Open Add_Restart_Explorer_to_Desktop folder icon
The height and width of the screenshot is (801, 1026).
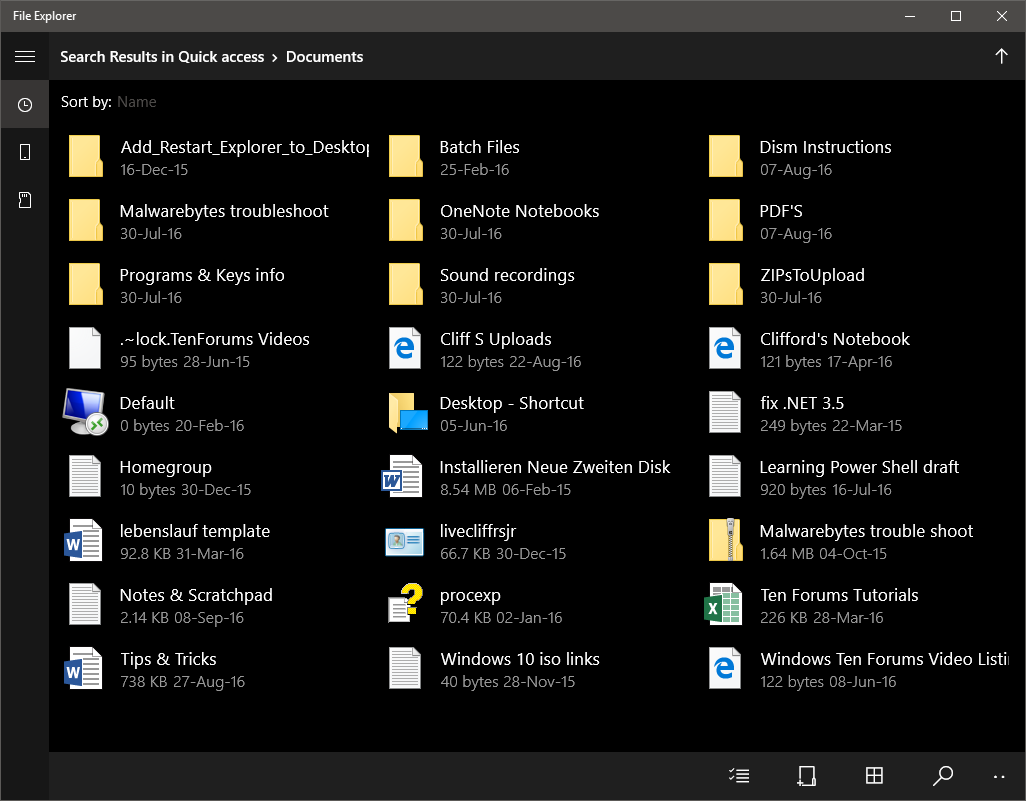[86, 156]
